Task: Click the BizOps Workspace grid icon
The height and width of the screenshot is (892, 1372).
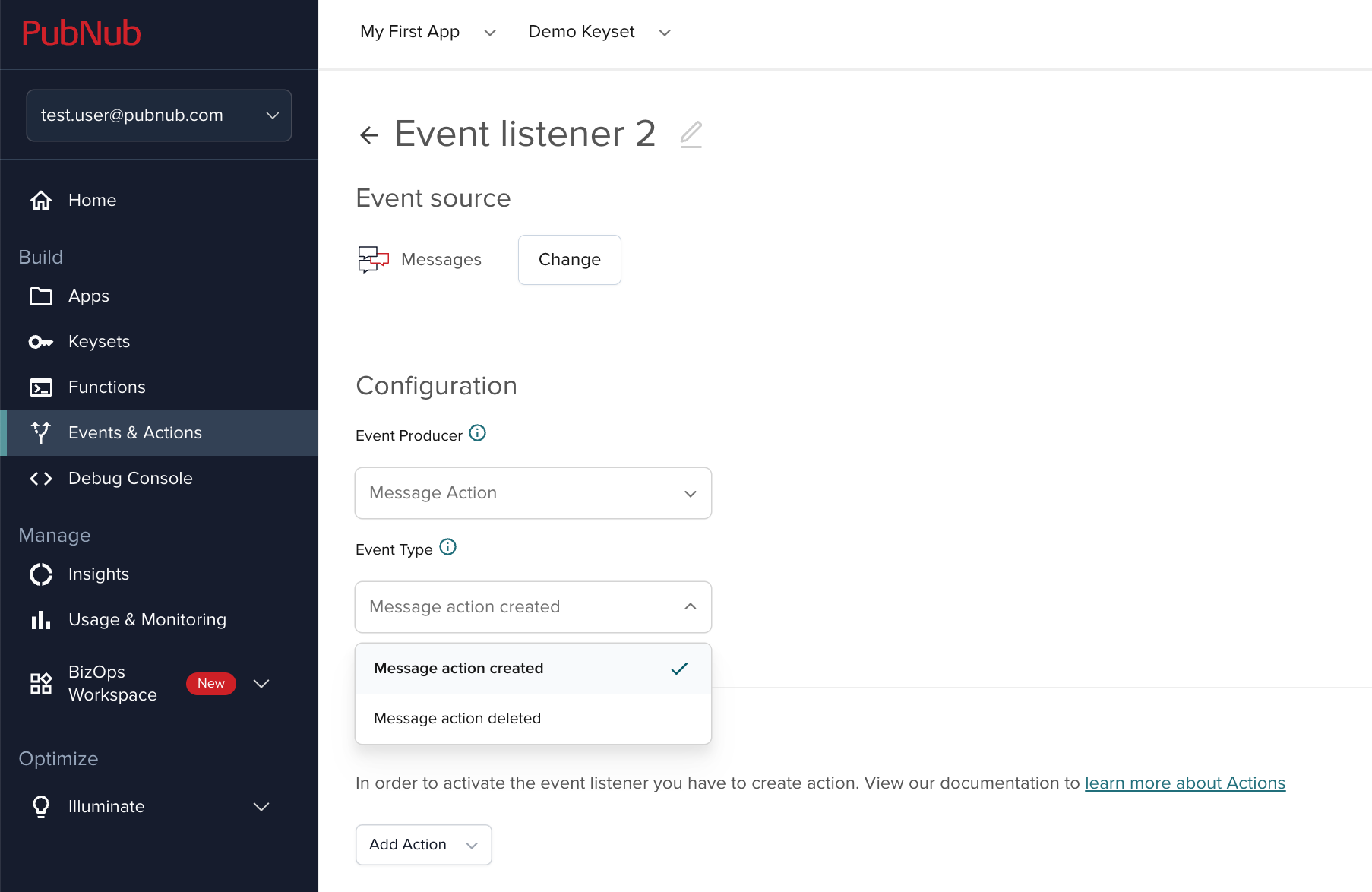Action: tap(40, 683)
